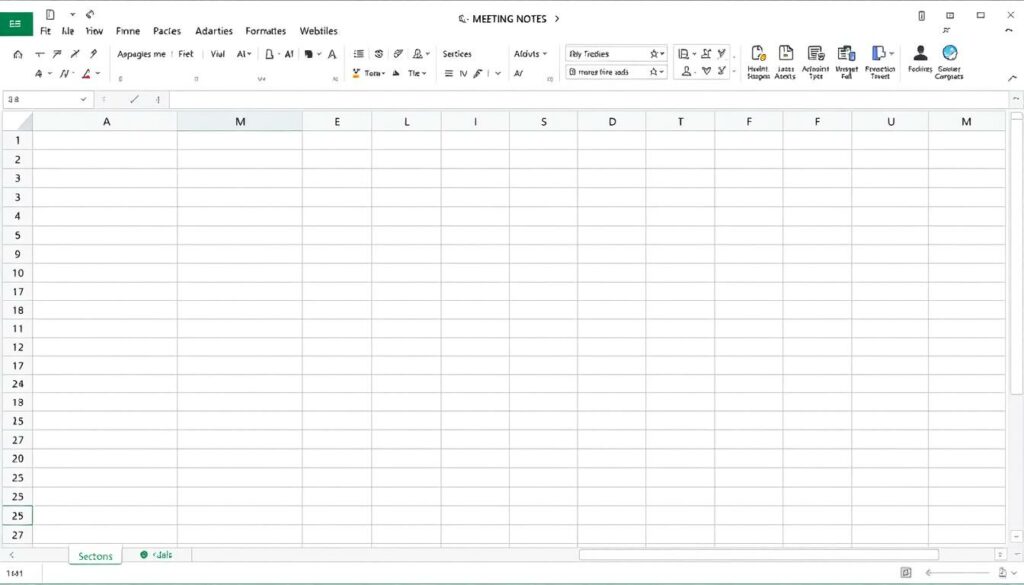Click the diagonal arrow icon in ribbon
This screenshot has height=585, width=1024.
(57, 54)
